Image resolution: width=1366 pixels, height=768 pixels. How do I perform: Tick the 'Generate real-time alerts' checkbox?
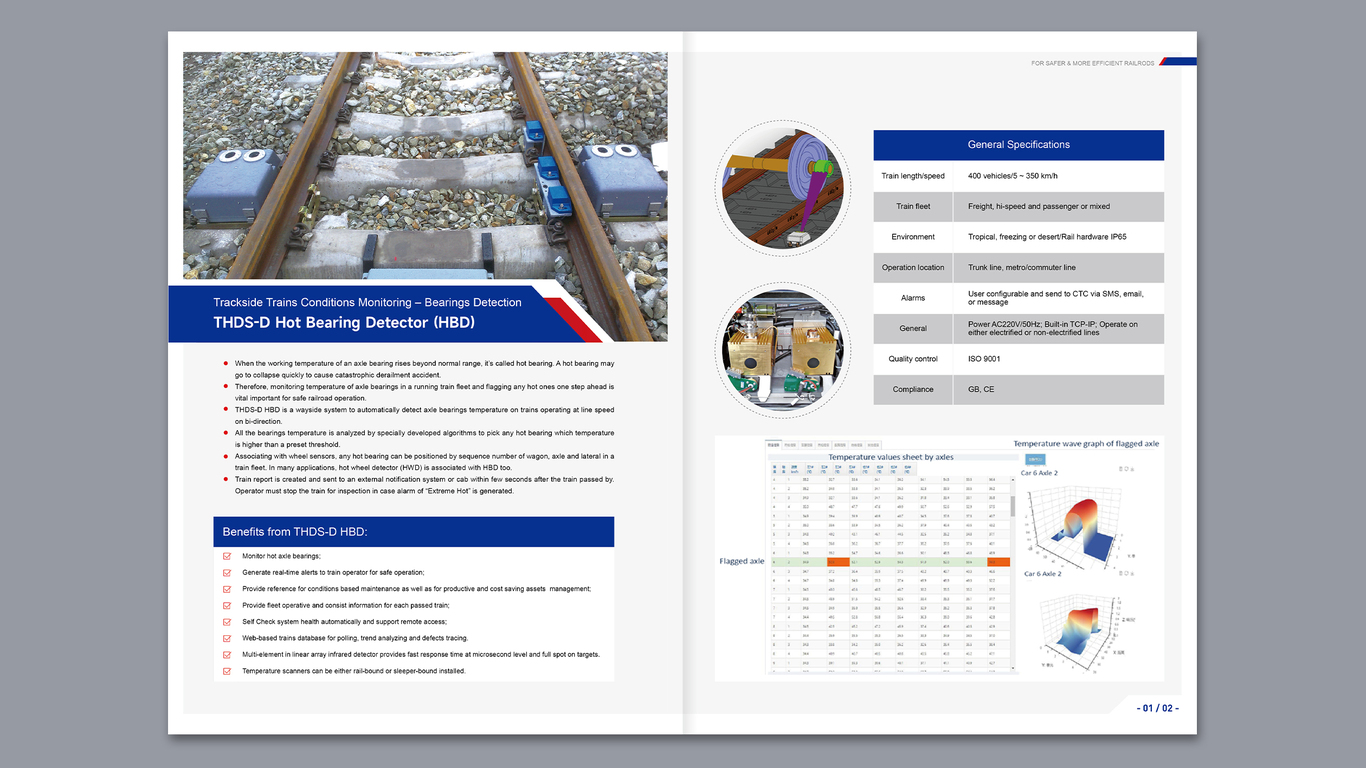tap(227, 573)
